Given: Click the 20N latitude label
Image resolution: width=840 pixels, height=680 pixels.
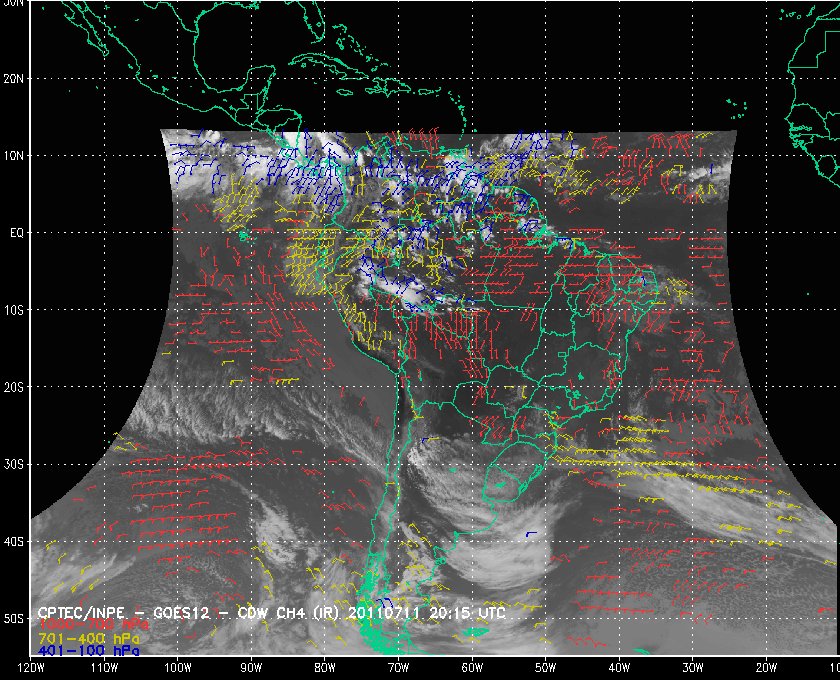Looking at the screenshot, I should point(13,79).
